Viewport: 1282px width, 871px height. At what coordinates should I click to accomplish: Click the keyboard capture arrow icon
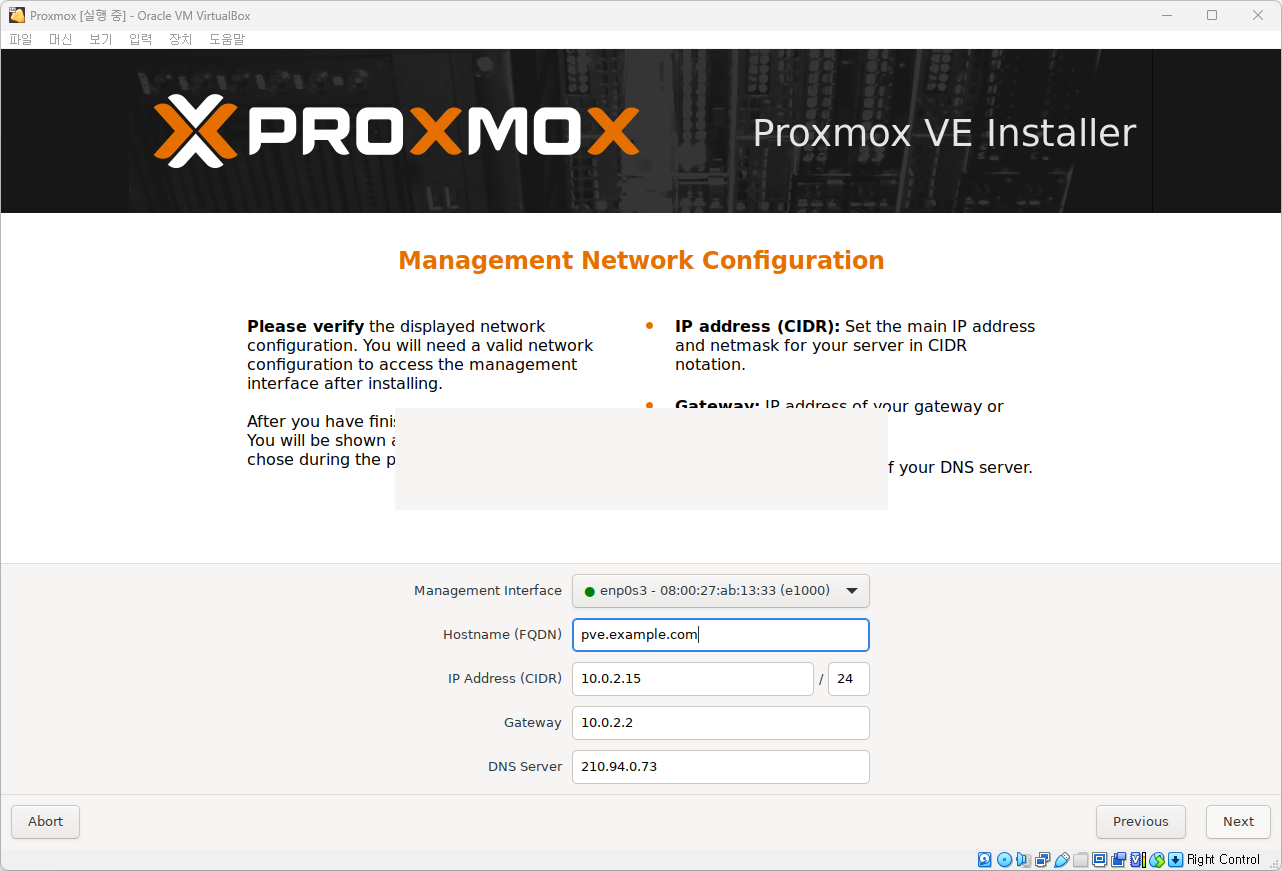1176,860
